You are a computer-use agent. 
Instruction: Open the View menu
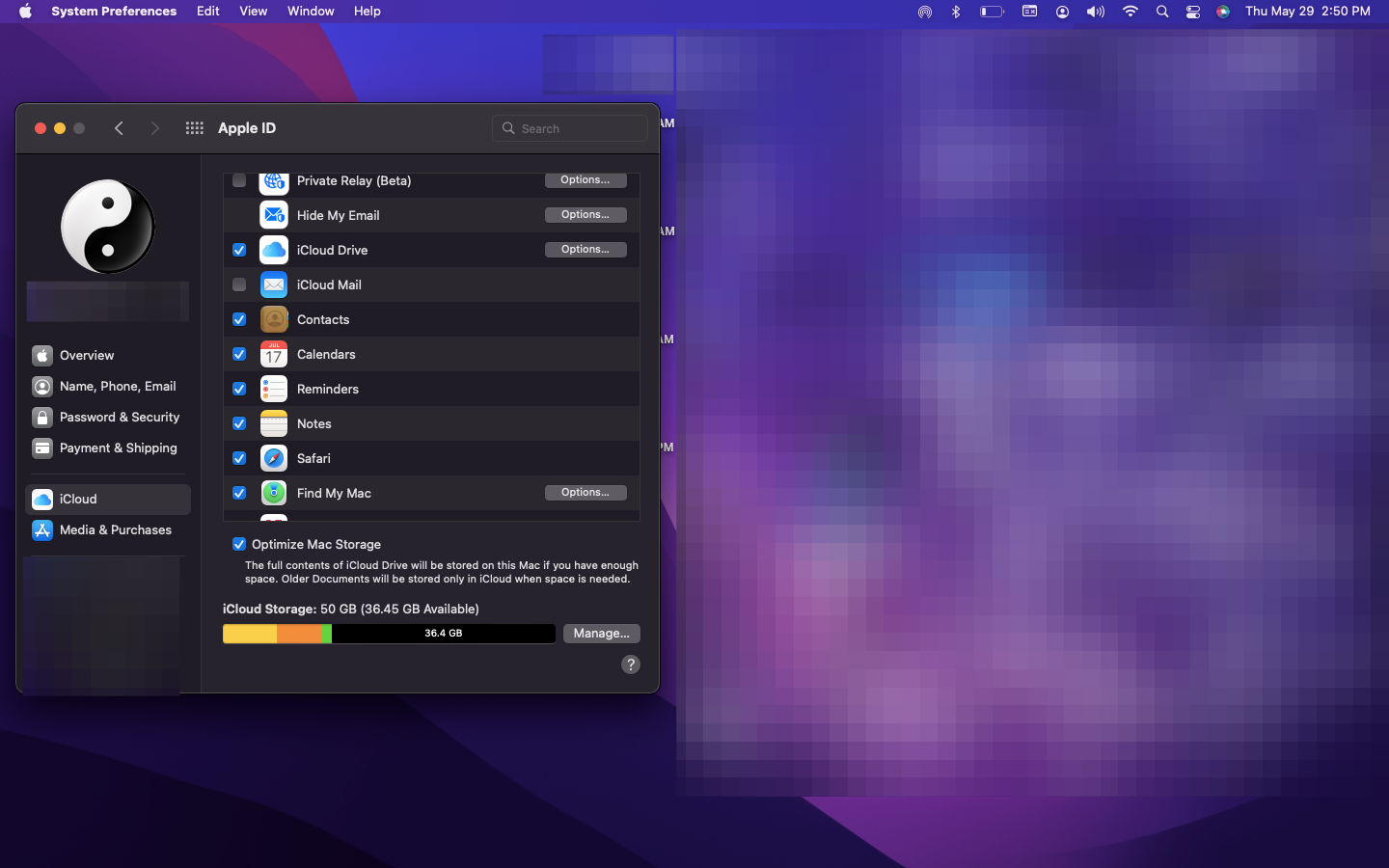(253, 12)
